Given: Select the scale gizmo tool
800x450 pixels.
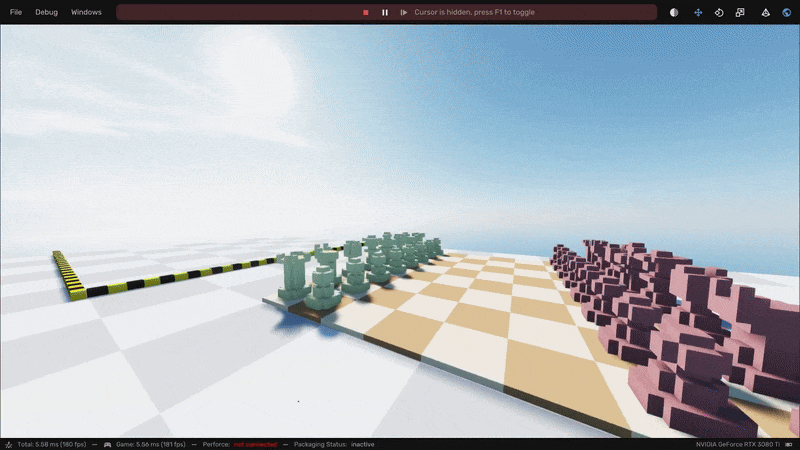Looking at the screenshot, I should (740, 12).
